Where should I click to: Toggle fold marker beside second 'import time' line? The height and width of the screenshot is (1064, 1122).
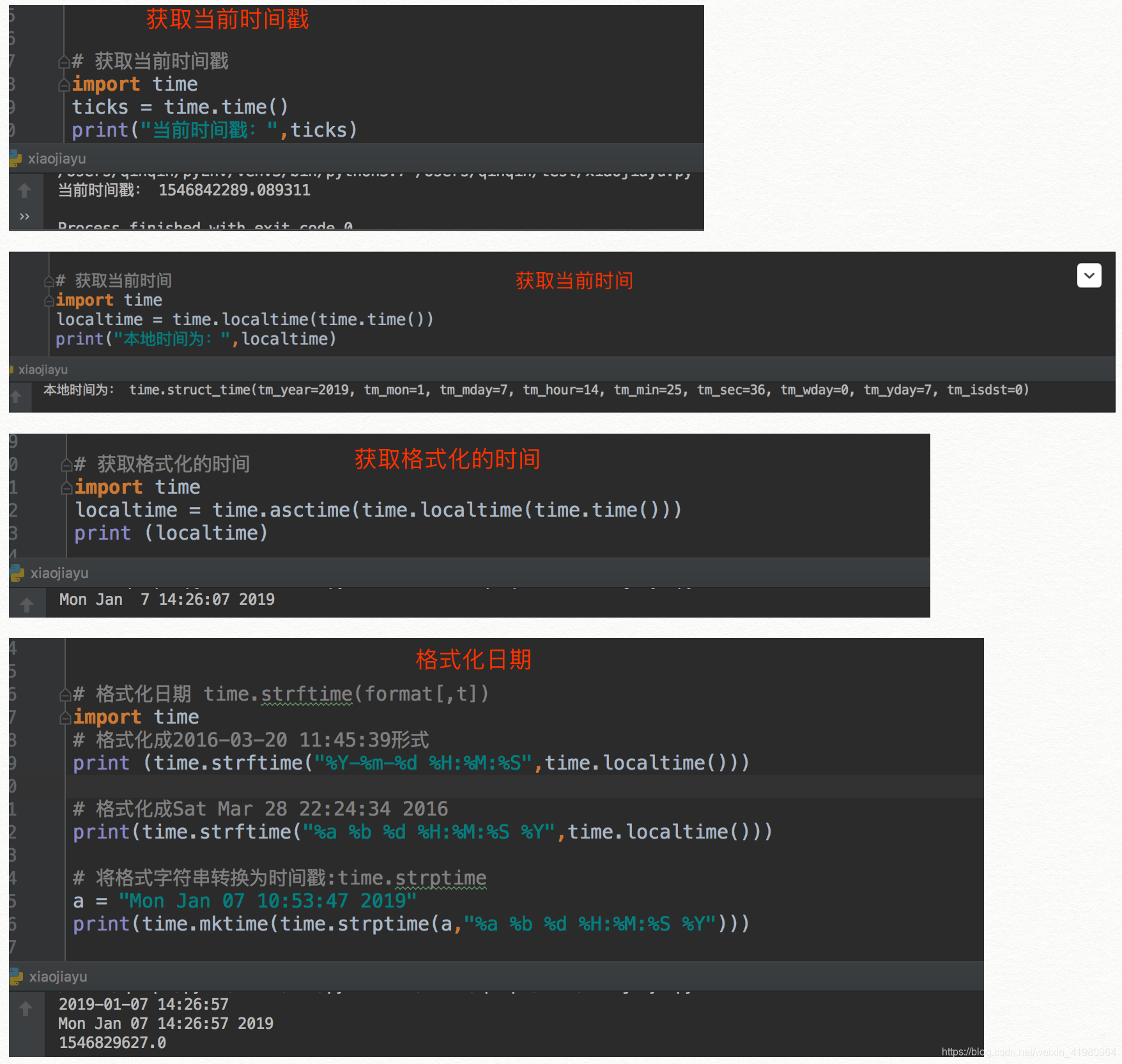(x=49, y=300)
